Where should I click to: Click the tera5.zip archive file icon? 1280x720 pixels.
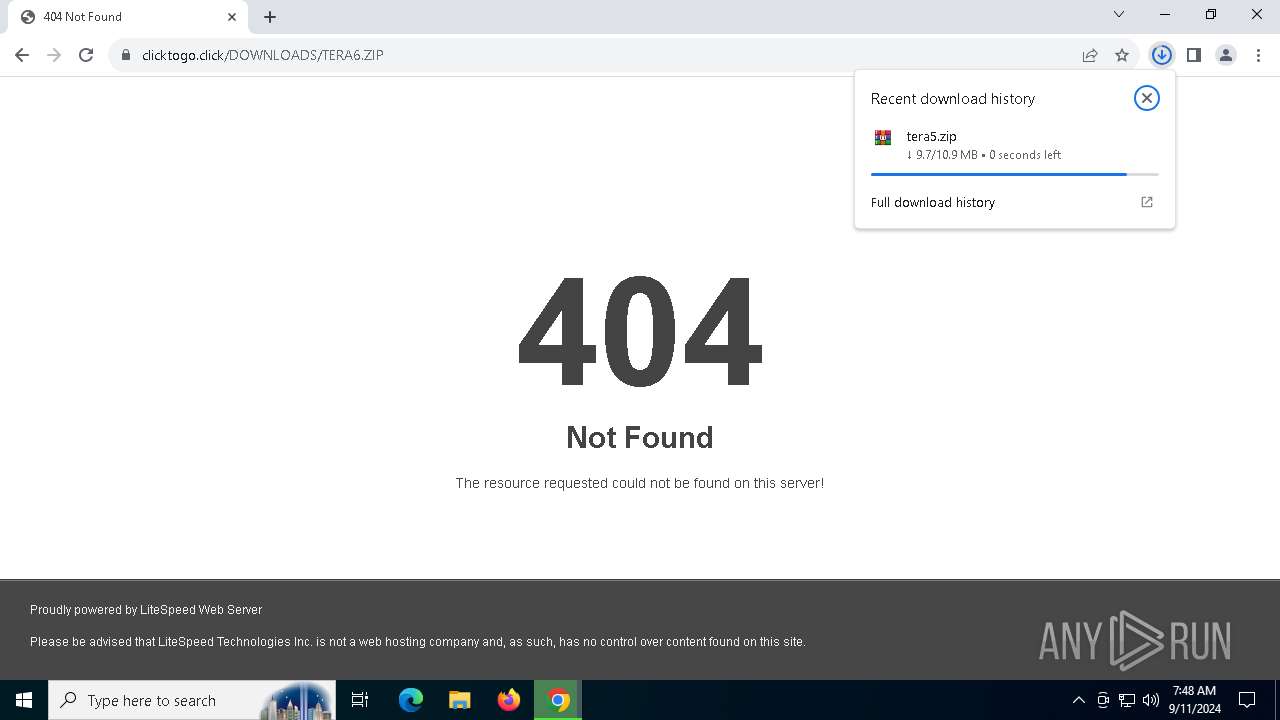point(883,138)
